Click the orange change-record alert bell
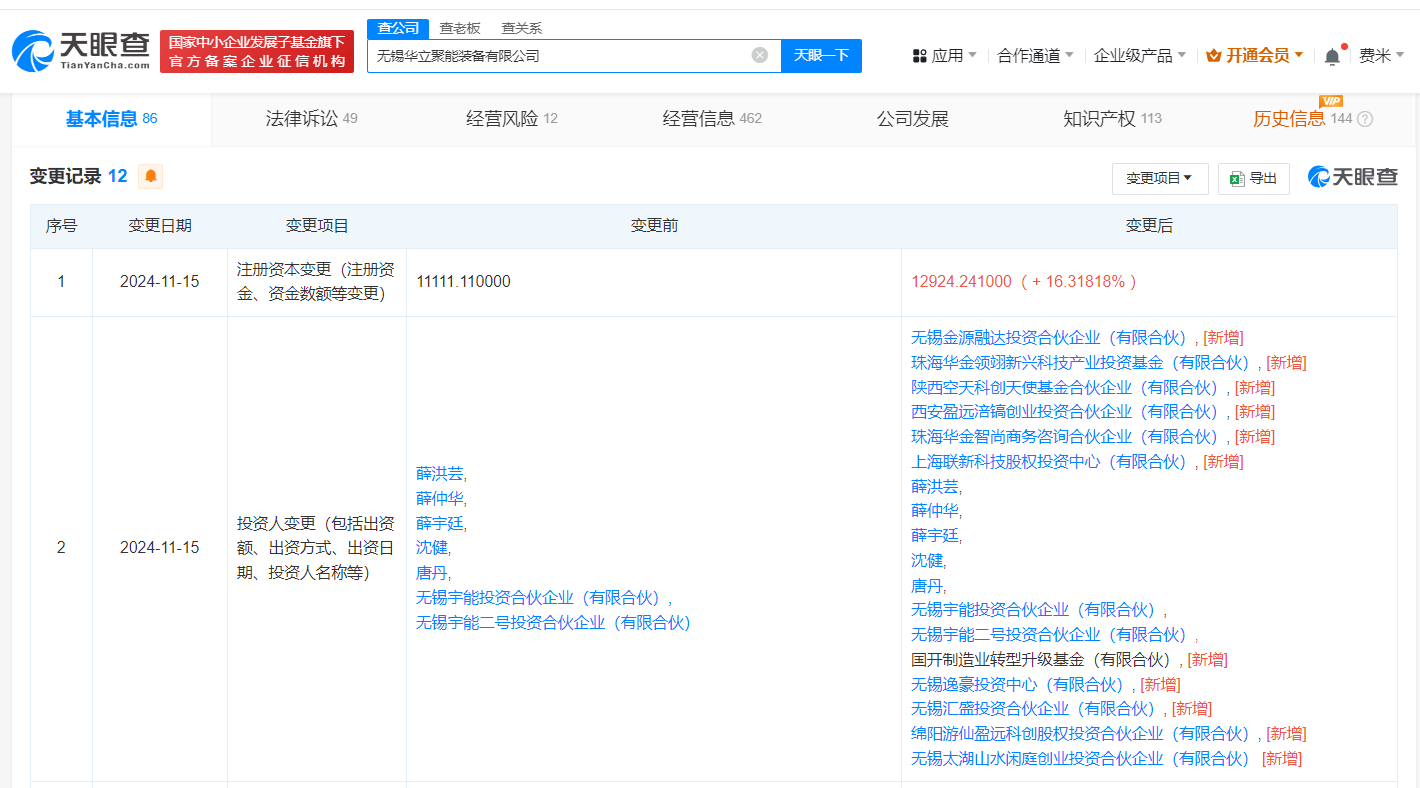 [x=151, y=177]
